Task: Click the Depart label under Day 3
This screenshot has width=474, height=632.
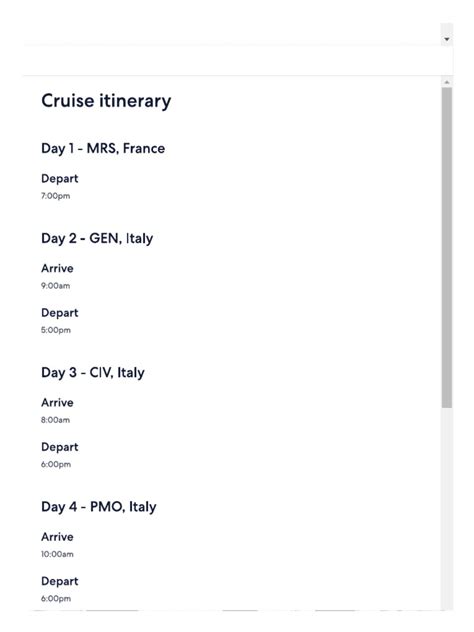Action: pos(60,447)
